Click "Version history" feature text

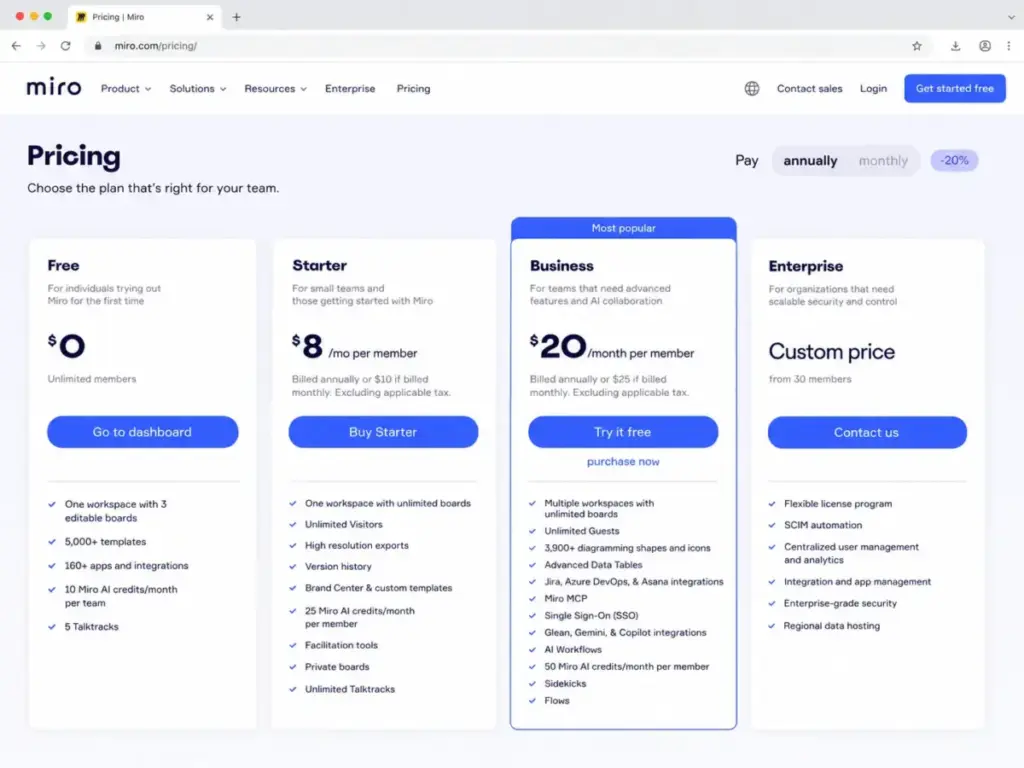[338, 567]
